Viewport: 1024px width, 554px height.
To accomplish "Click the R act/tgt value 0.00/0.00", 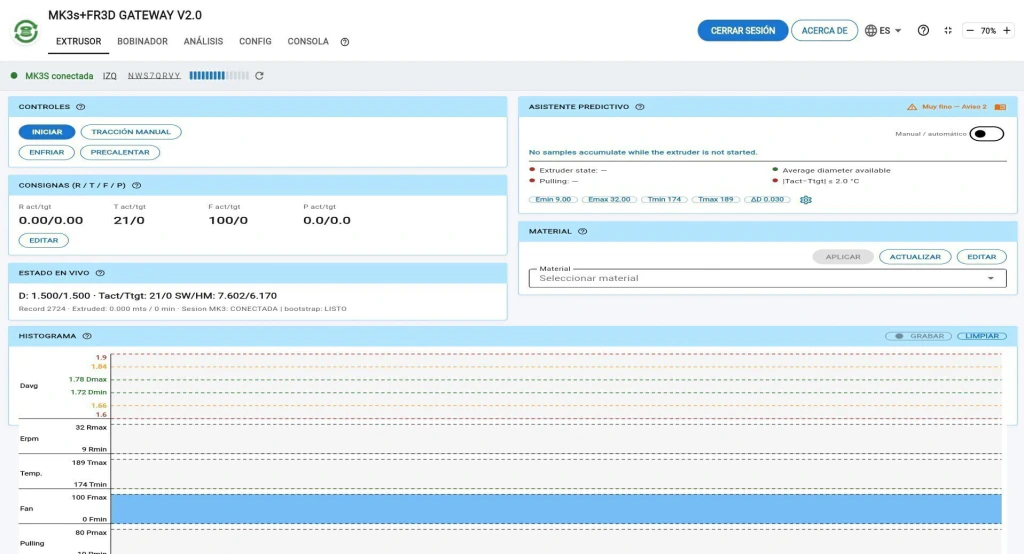I will click(x=51, y=221).
